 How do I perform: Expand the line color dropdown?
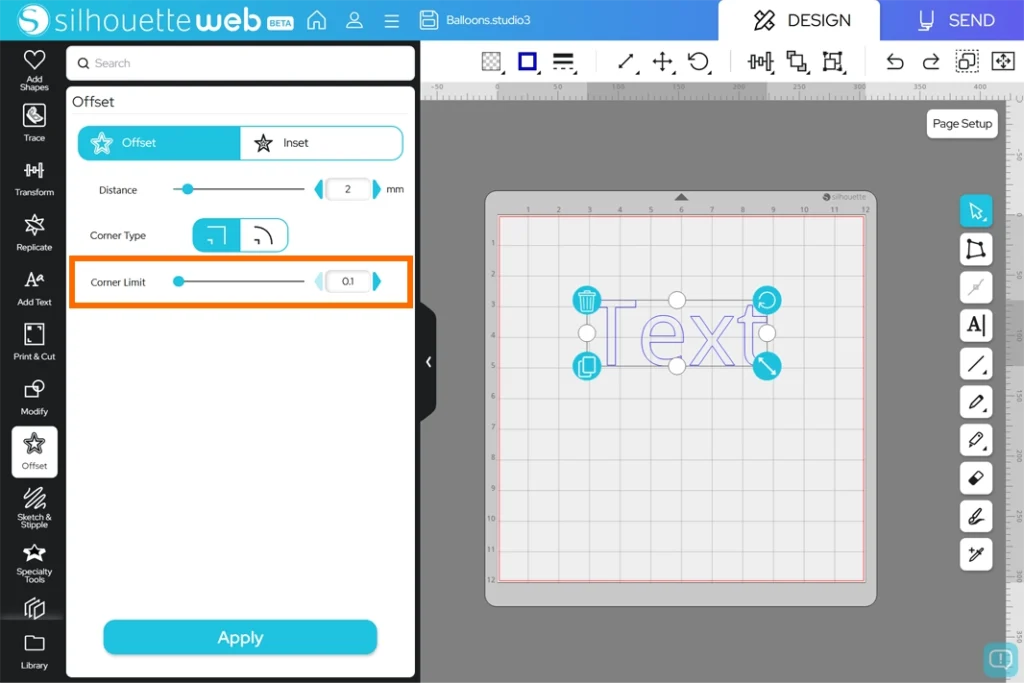527,62
